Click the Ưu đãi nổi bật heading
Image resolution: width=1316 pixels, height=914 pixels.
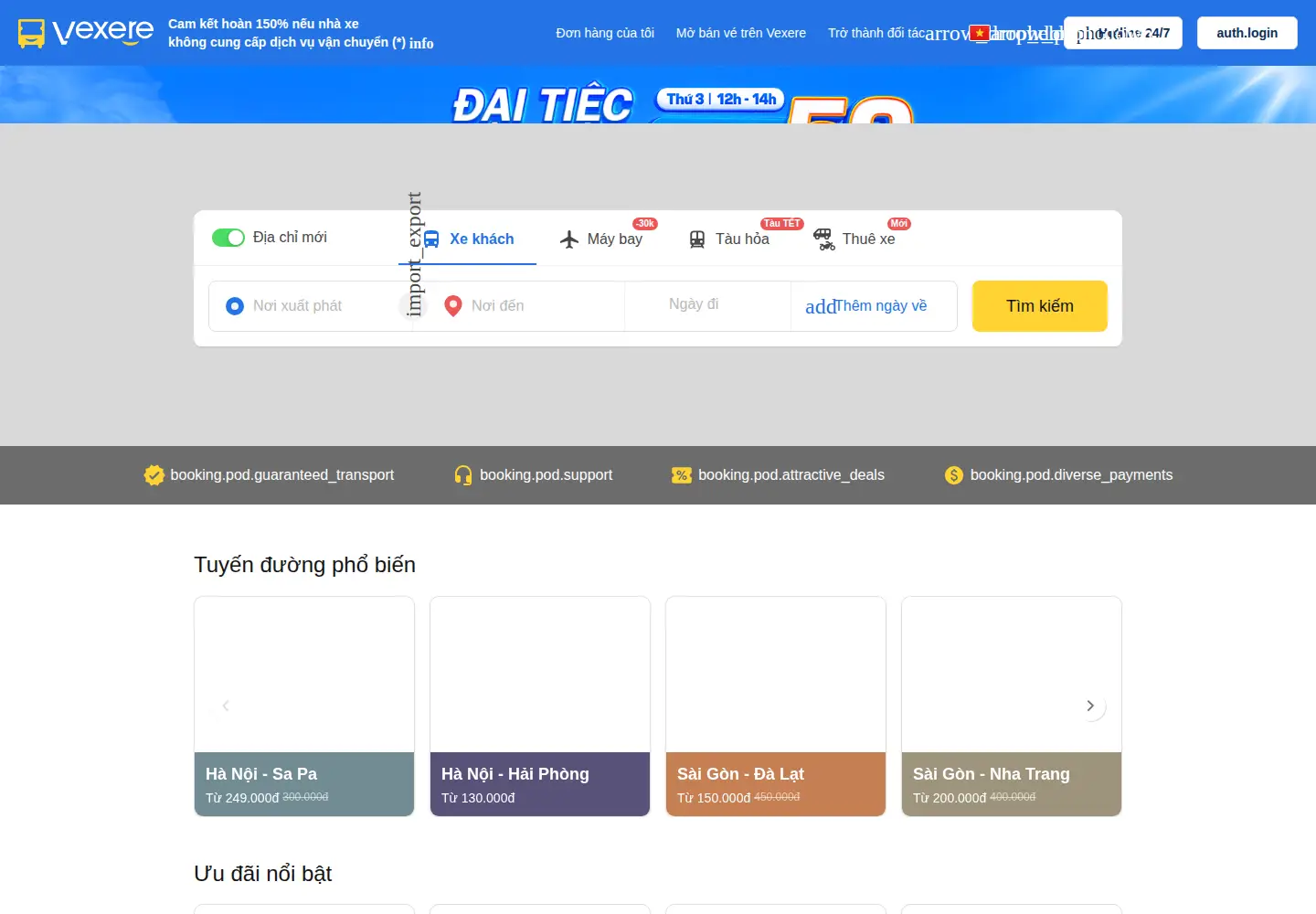[x=263, y=874]
